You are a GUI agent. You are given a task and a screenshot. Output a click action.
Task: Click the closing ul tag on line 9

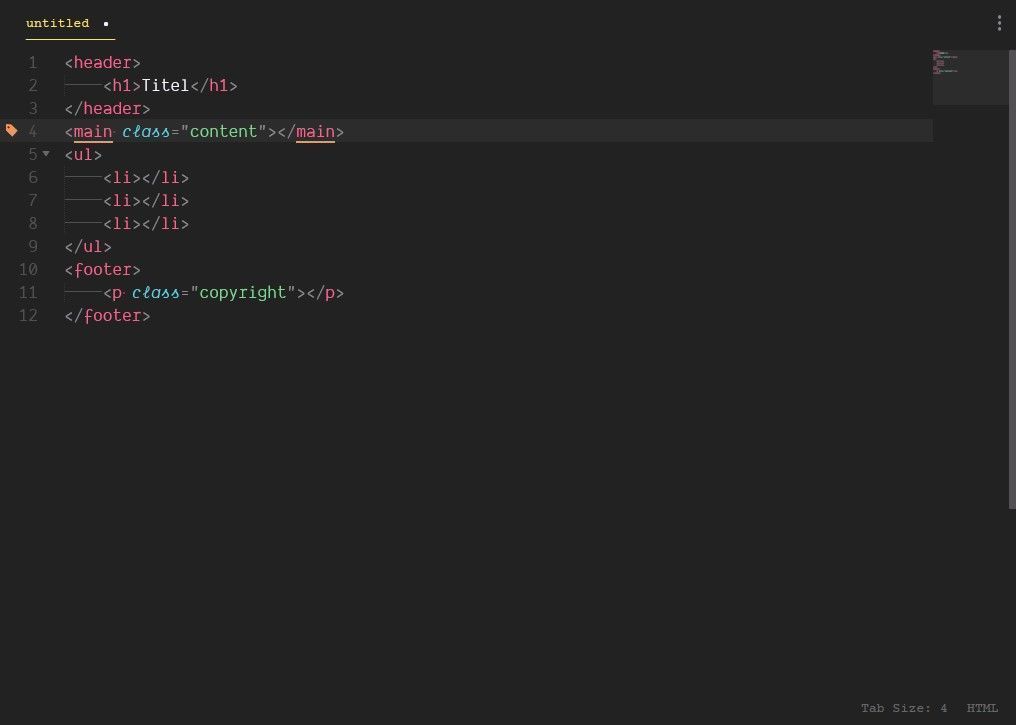tap(88, 247)
